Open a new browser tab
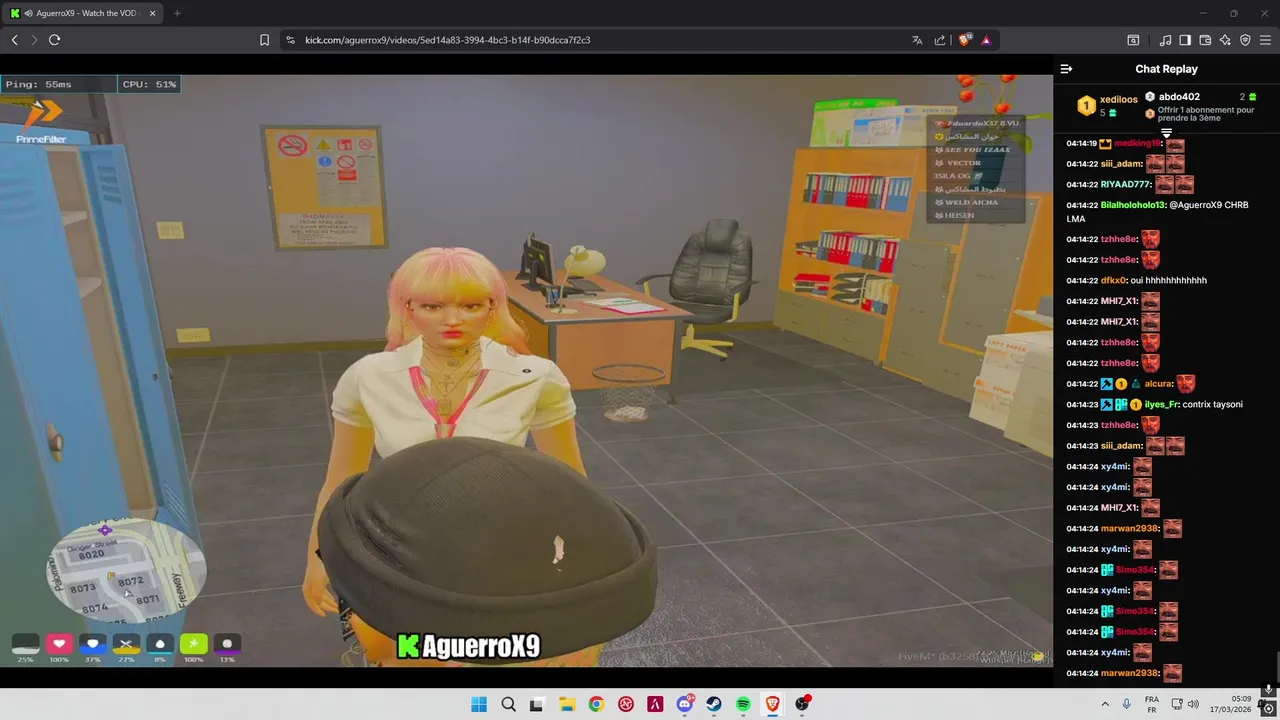This screenshot has width=1280, height=720. 177,13
